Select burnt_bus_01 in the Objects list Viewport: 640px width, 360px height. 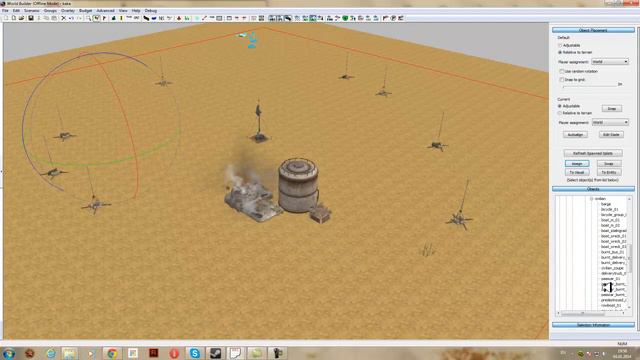(x=612, y=252)
